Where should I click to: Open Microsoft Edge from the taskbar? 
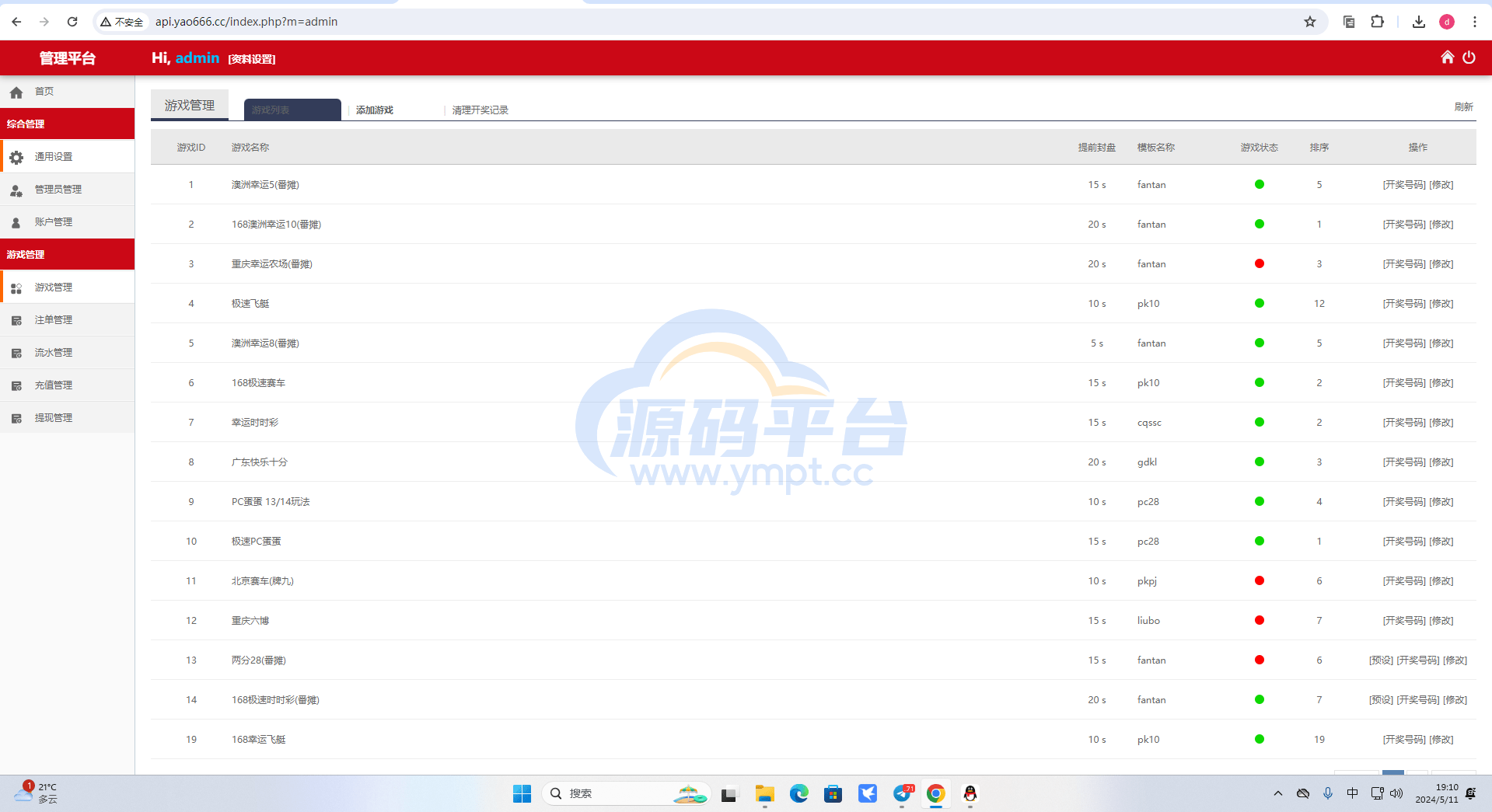798,793
